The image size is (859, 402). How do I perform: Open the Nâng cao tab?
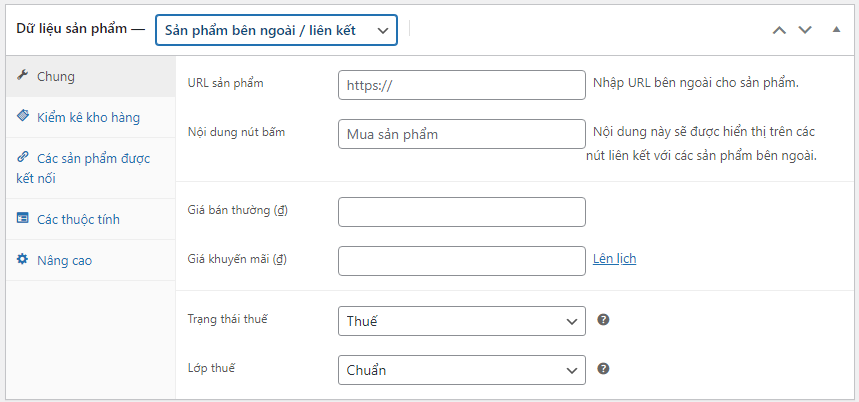pyautogui.click(x=64, y=260)
